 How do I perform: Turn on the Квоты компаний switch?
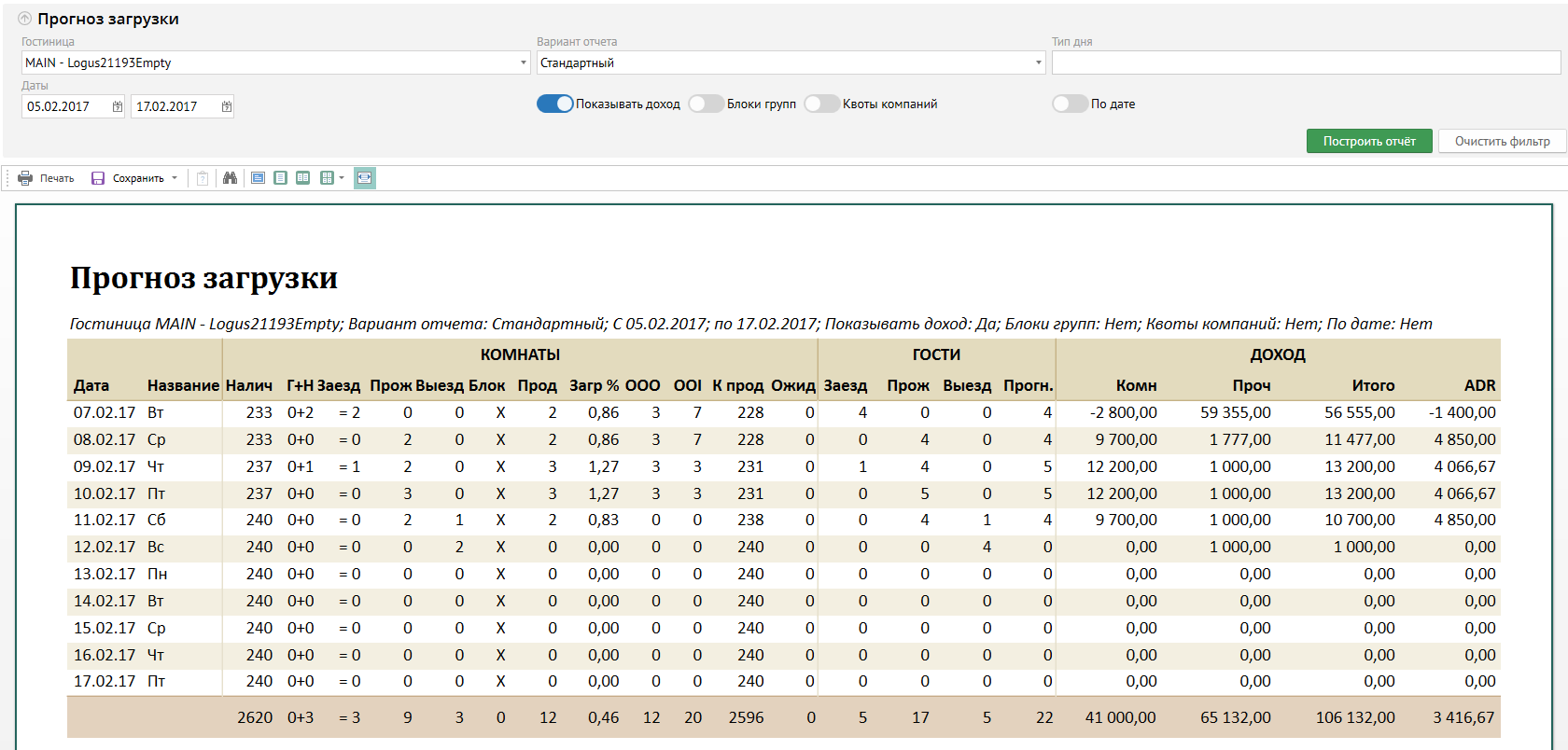click(x=822, y=104)
